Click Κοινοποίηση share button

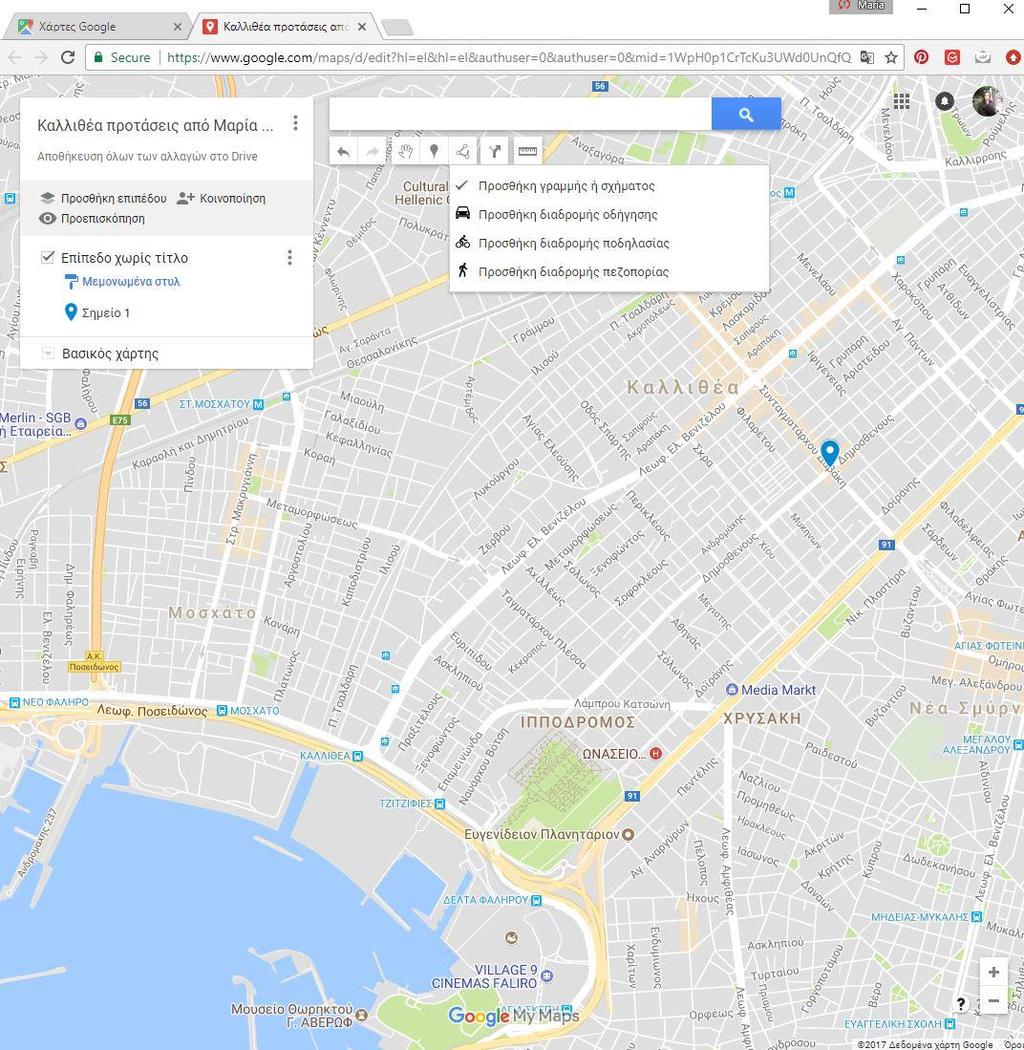point(222,198)
